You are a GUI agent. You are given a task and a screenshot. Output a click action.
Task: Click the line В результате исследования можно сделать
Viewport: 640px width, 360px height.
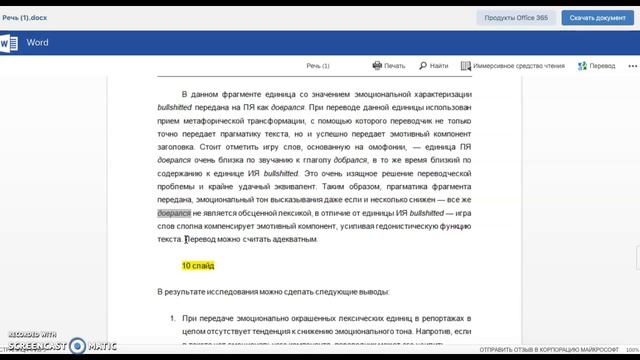(273, 292)
